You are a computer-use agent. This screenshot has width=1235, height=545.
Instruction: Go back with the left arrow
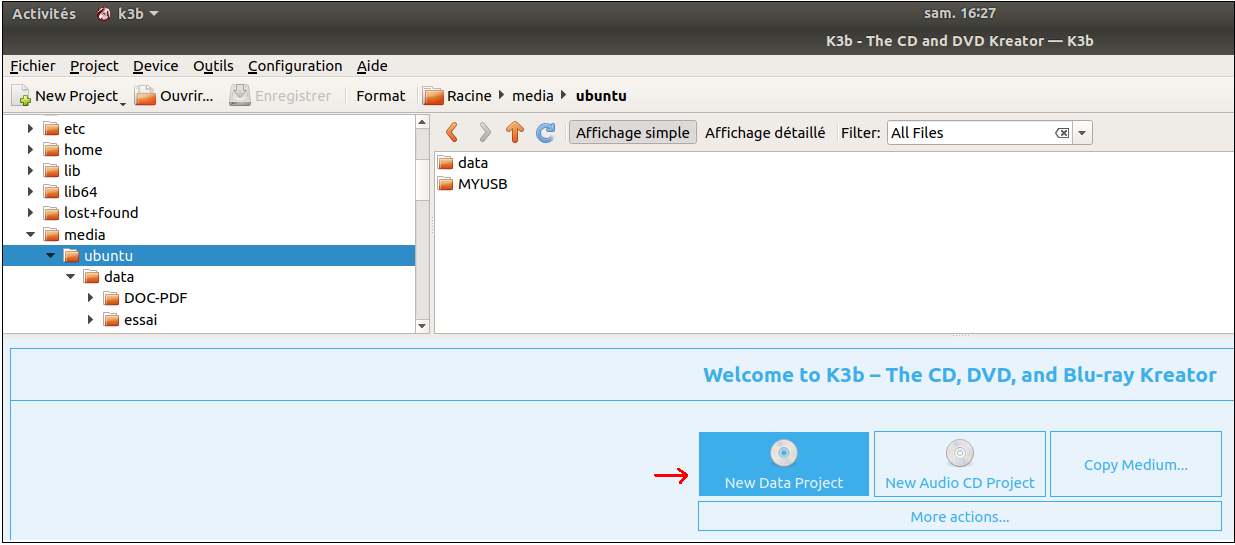pyautogui.click(x=453, y=132)
